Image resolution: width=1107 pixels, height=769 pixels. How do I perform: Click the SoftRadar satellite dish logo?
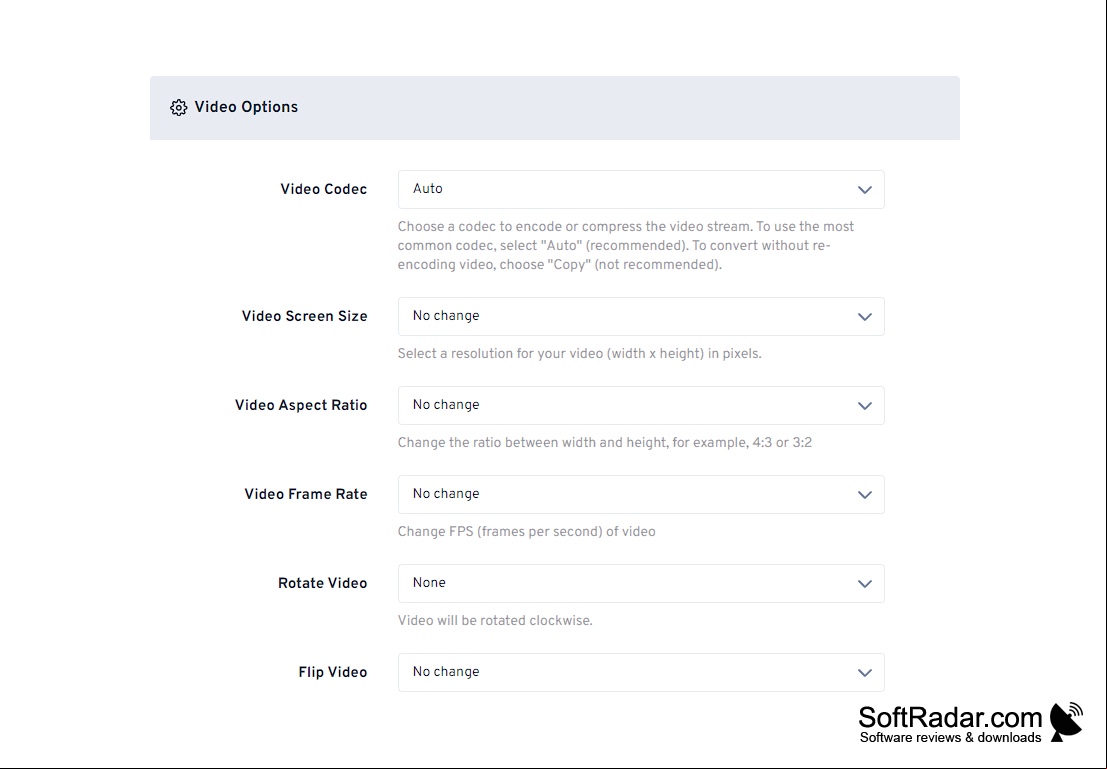pos(1066,722)
